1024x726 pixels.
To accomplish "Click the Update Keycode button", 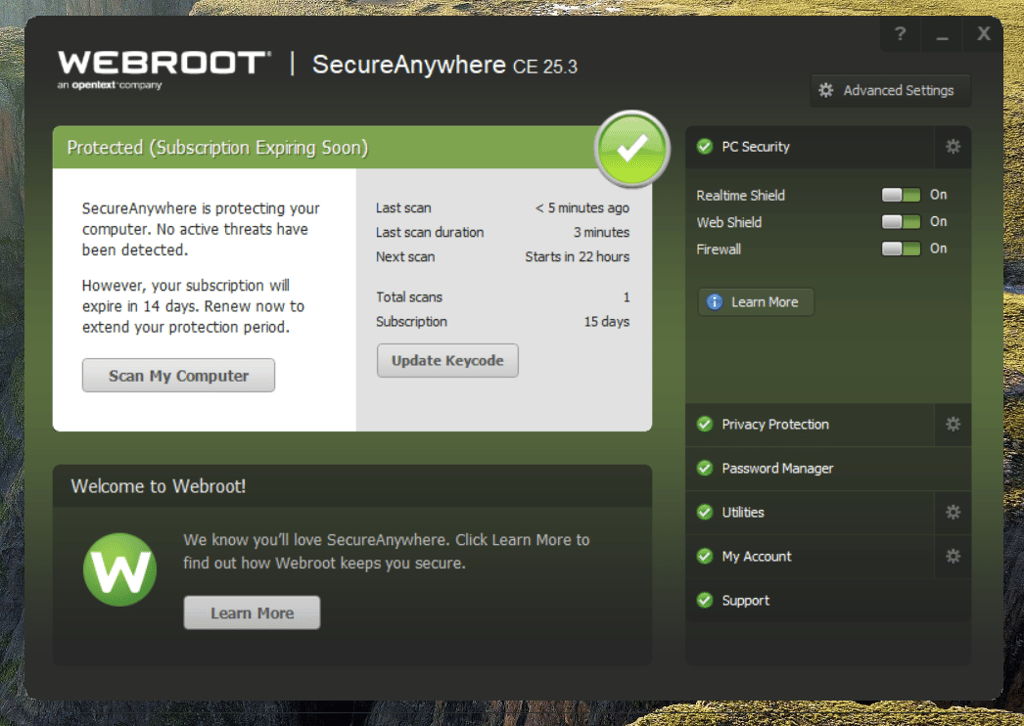I will tap(447, 360).
